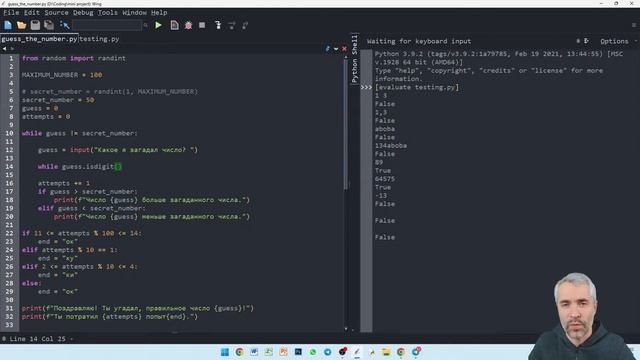Click the editor stick pin icon
The width and height of the screenshot is (640, 360).
(x=328, y=49)
